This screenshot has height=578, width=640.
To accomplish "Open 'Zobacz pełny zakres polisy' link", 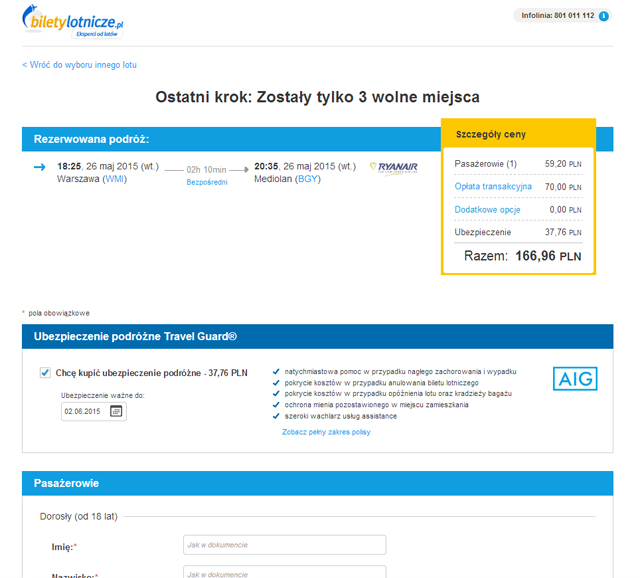I will (x=326, y=432).
